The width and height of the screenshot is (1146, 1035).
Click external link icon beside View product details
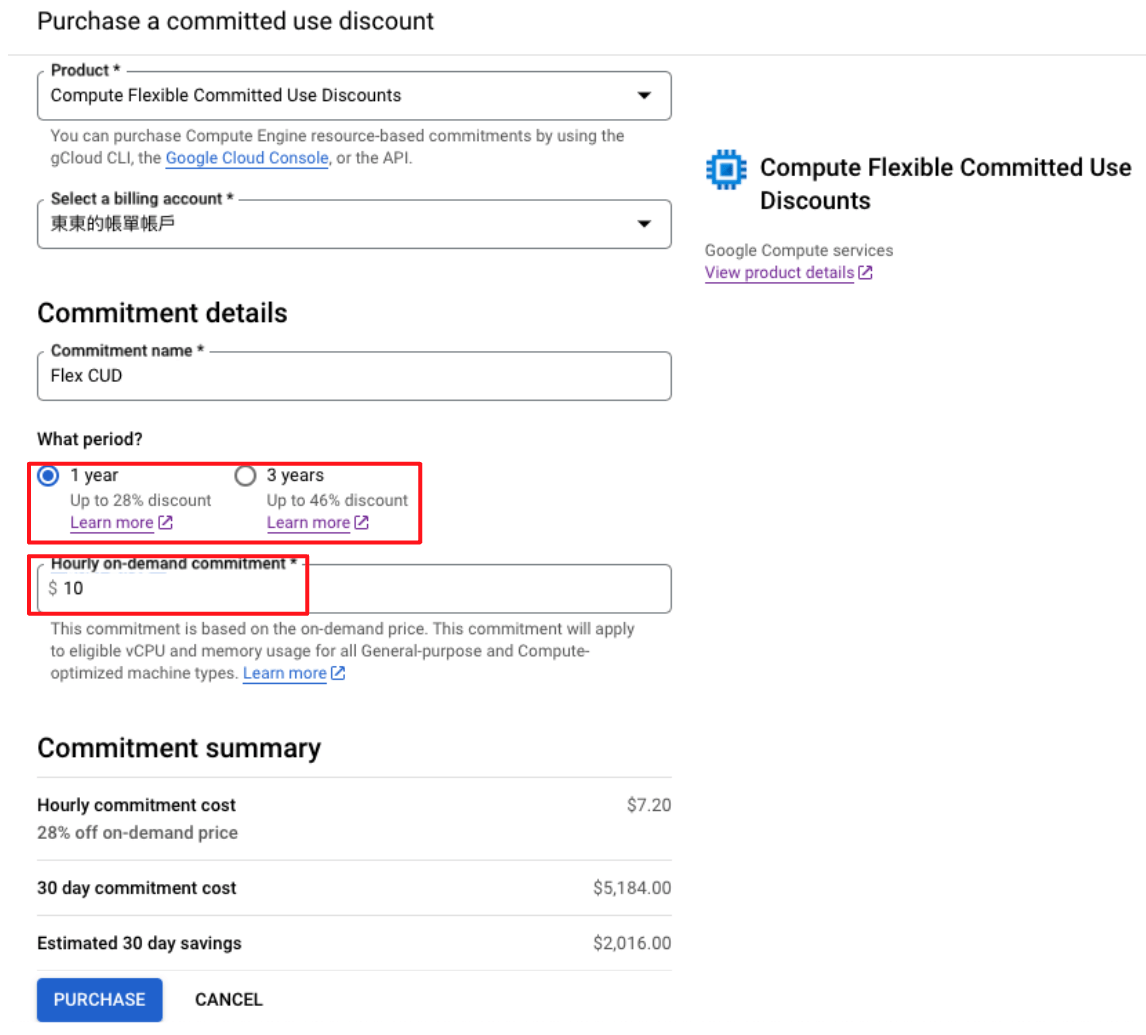865,272
